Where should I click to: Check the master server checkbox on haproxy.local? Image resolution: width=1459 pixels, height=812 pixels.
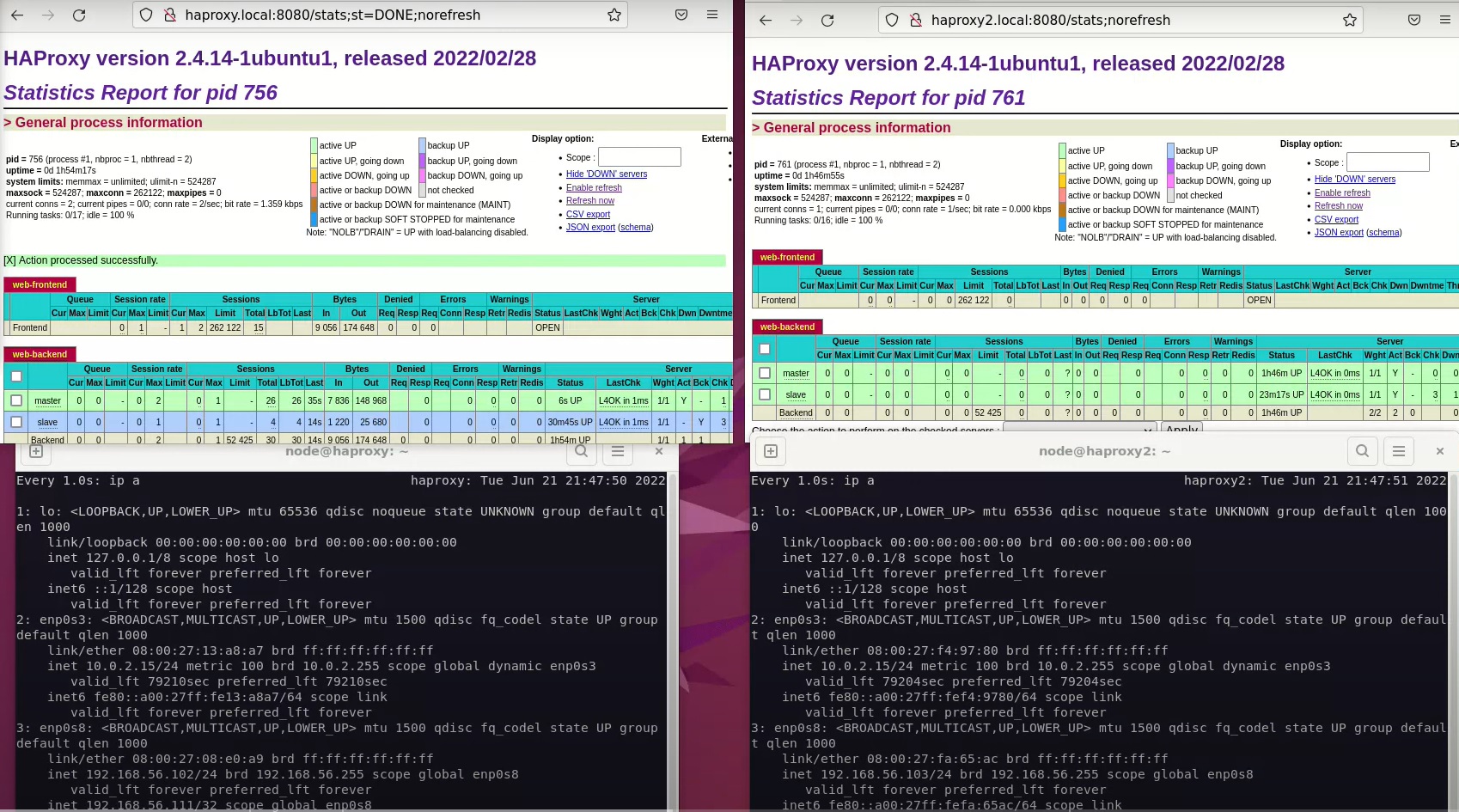(16, 400)
